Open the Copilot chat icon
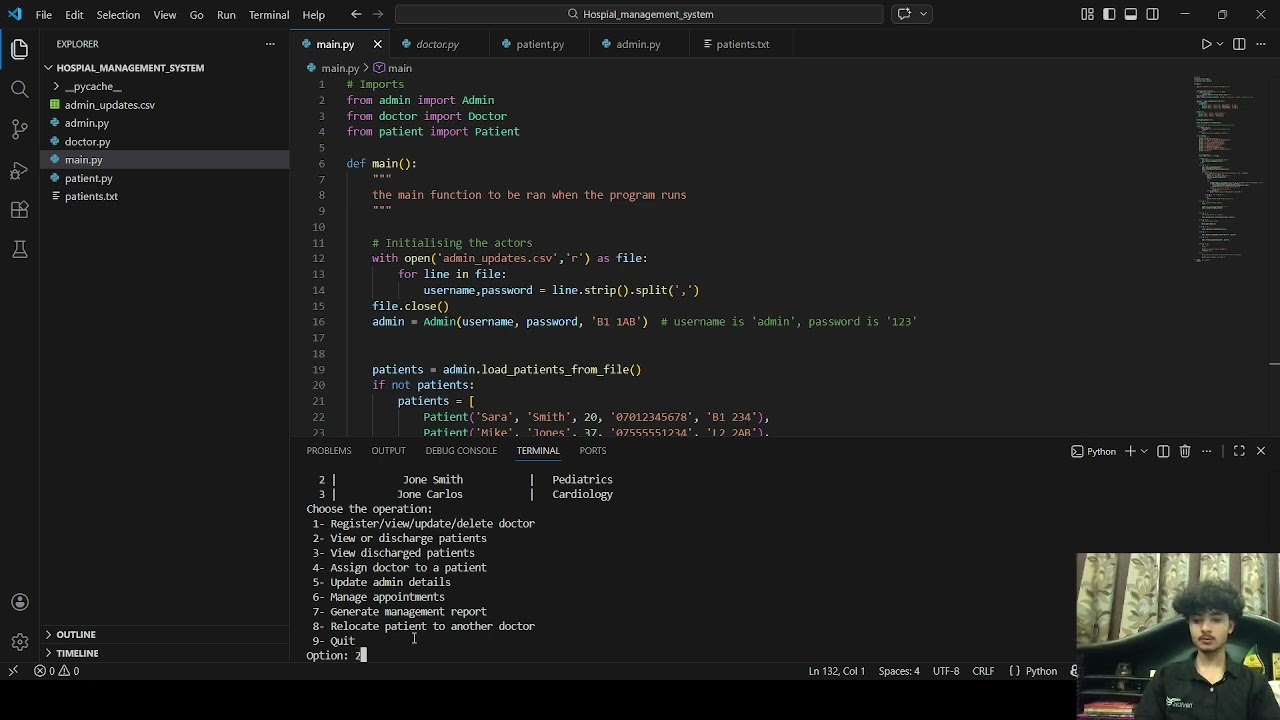This screenshot has height=720, width=1280. point(904,14)
